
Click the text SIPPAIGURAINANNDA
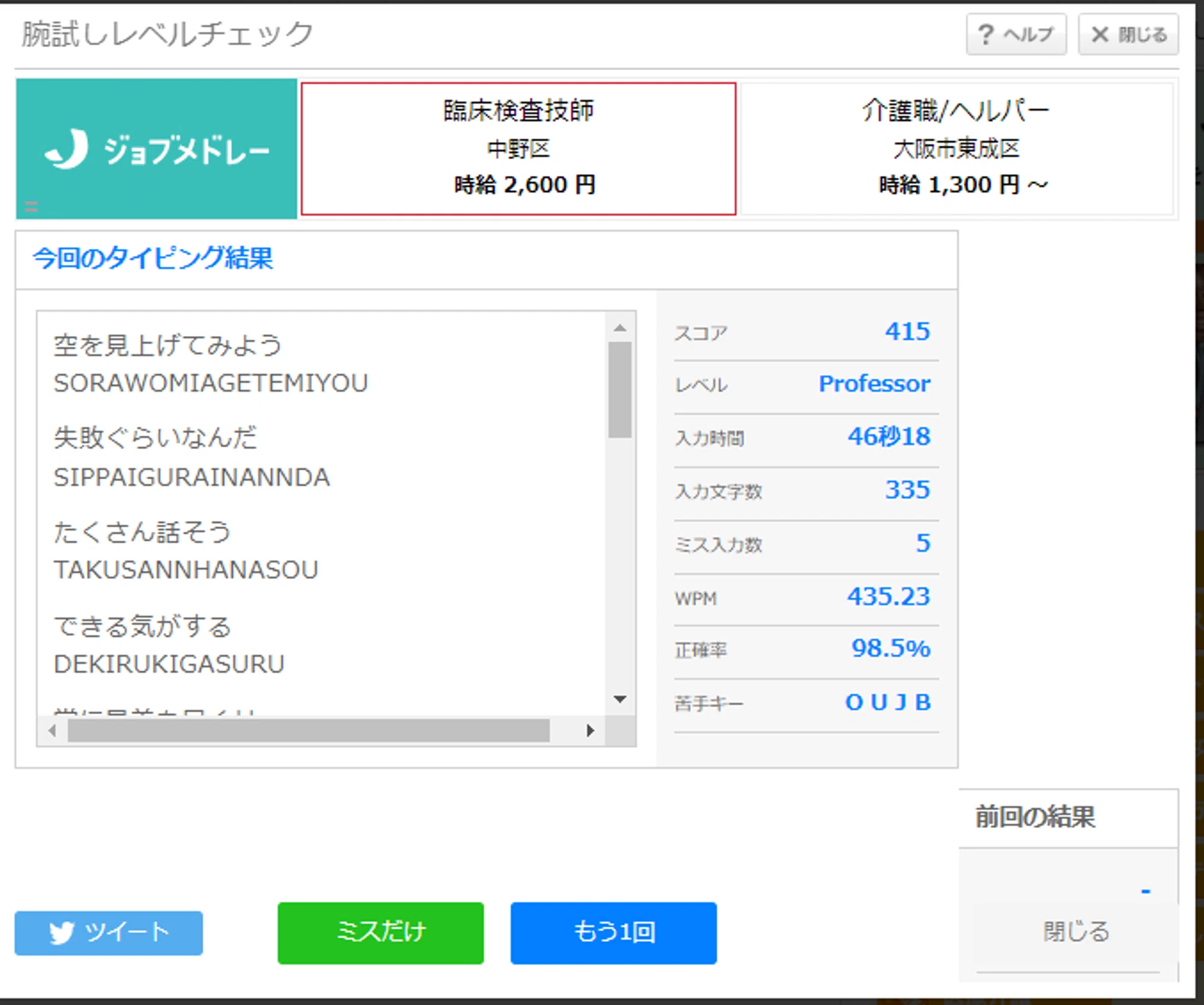point(192,478)
